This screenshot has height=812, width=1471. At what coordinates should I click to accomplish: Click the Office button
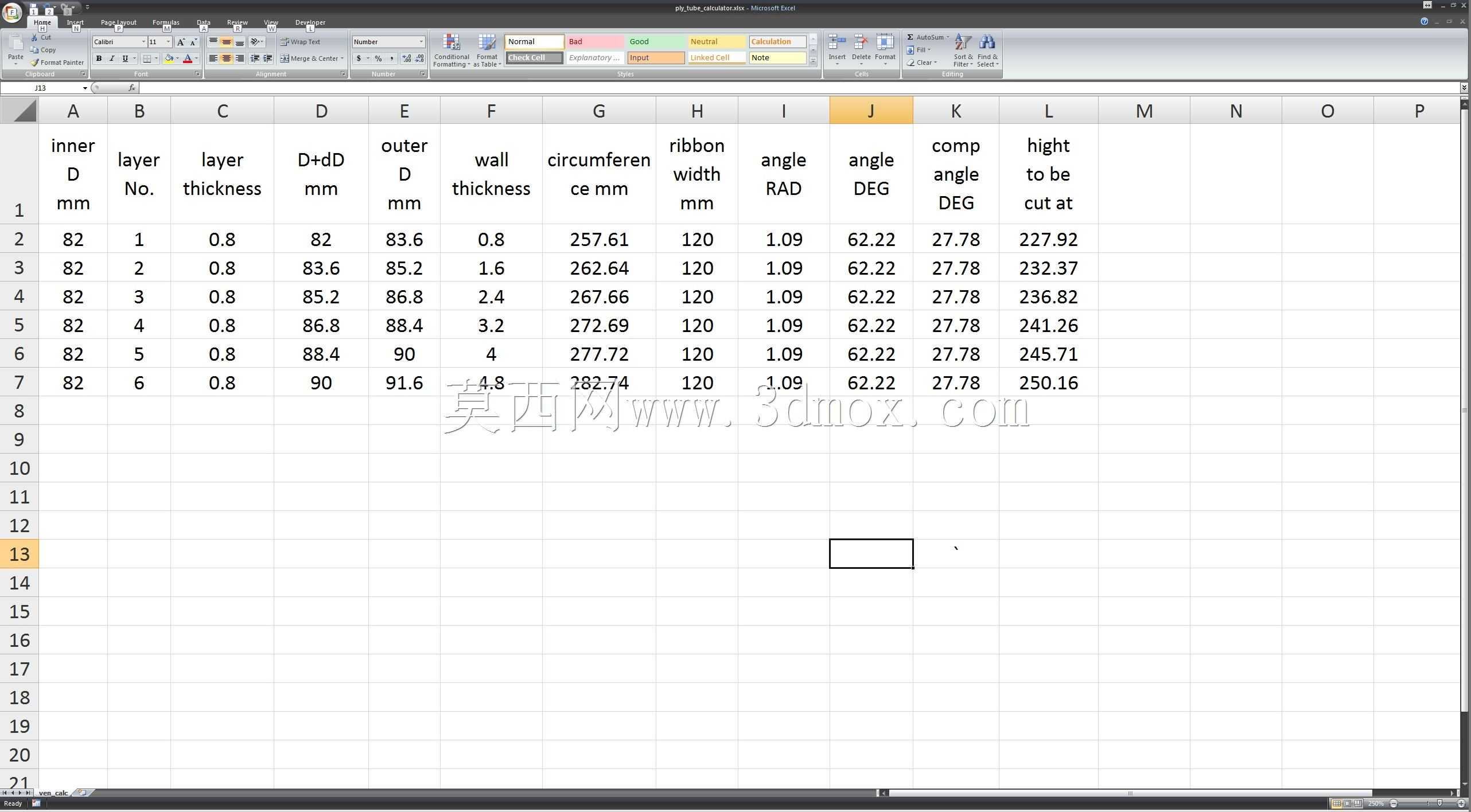pos(12,11)
